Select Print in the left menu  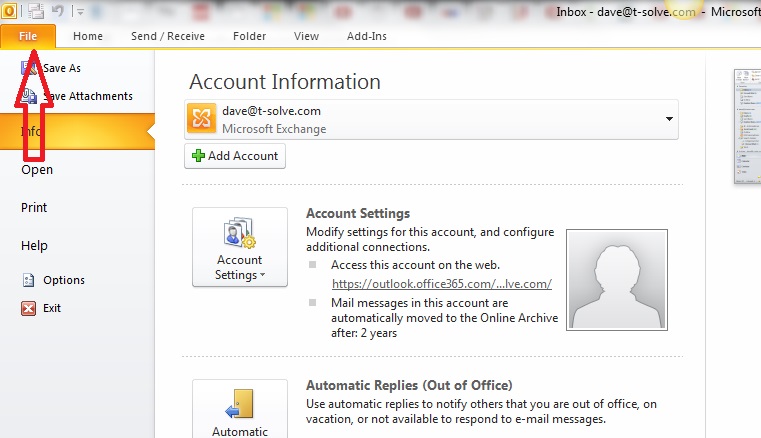click(x=34, y=207)
